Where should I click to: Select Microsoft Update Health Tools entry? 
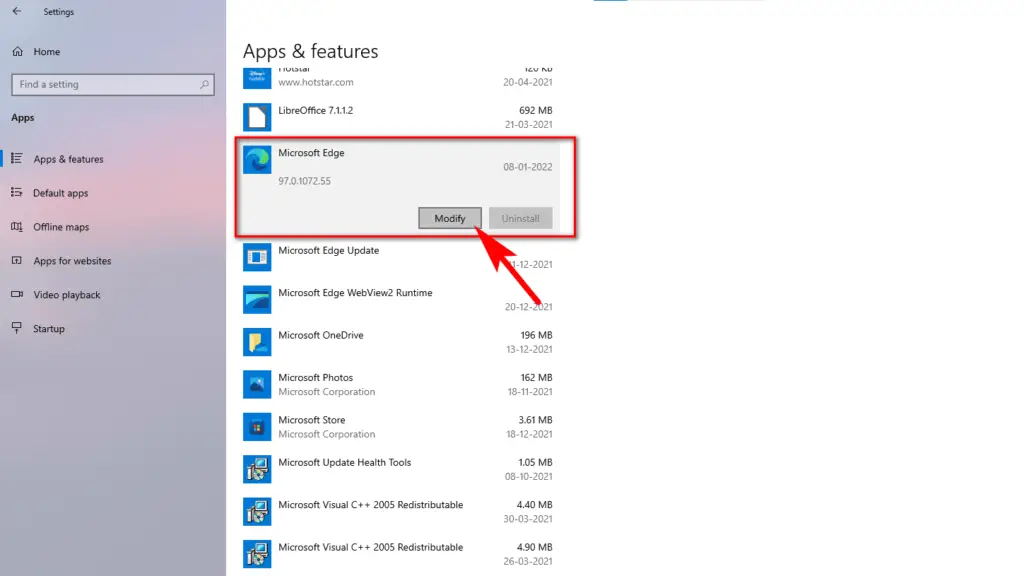[398, 470]
